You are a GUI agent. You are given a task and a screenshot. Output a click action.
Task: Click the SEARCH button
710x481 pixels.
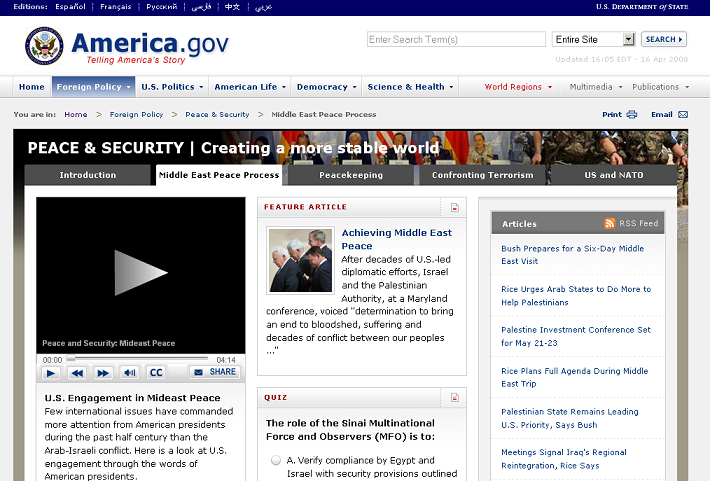pos(664,39)
